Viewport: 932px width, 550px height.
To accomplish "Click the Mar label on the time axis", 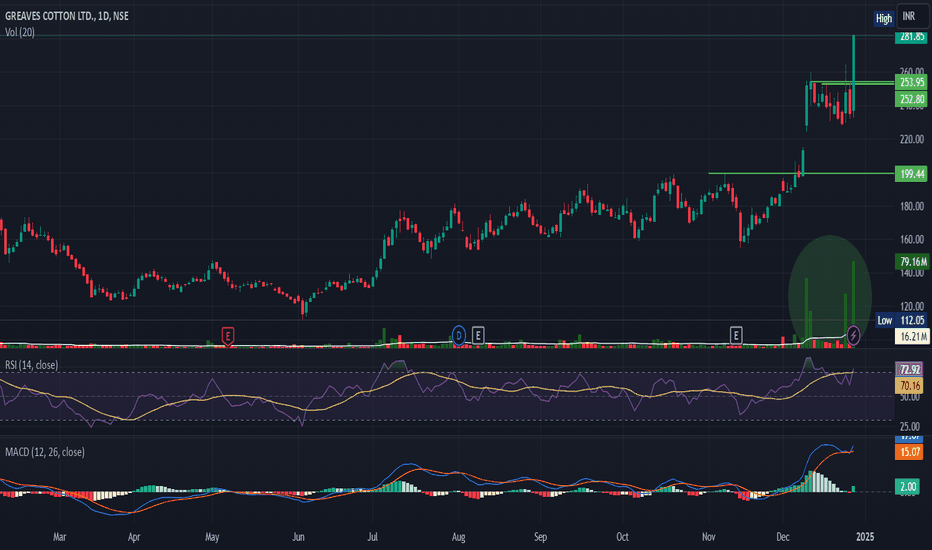I will [x=59, y=536].
